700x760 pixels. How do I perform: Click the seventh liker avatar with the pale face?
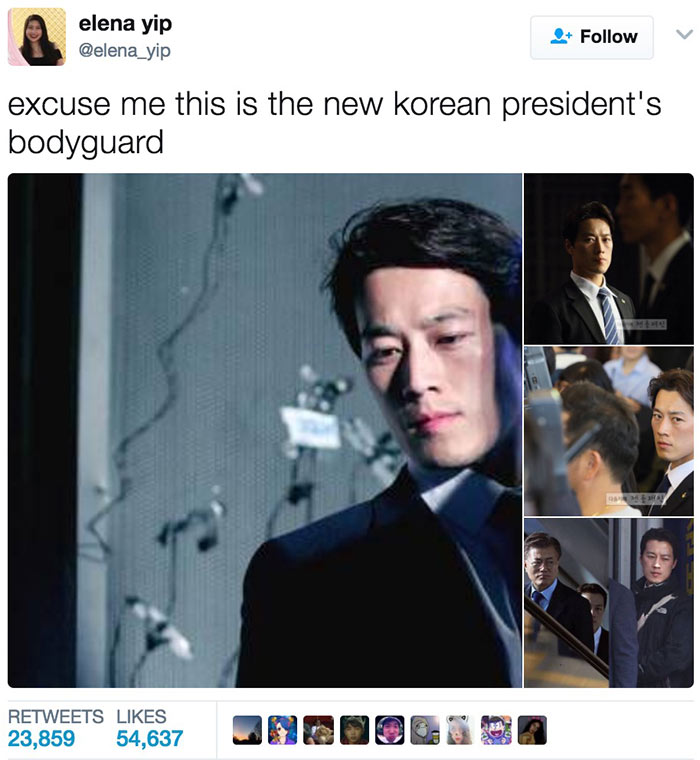click(461, 730)
